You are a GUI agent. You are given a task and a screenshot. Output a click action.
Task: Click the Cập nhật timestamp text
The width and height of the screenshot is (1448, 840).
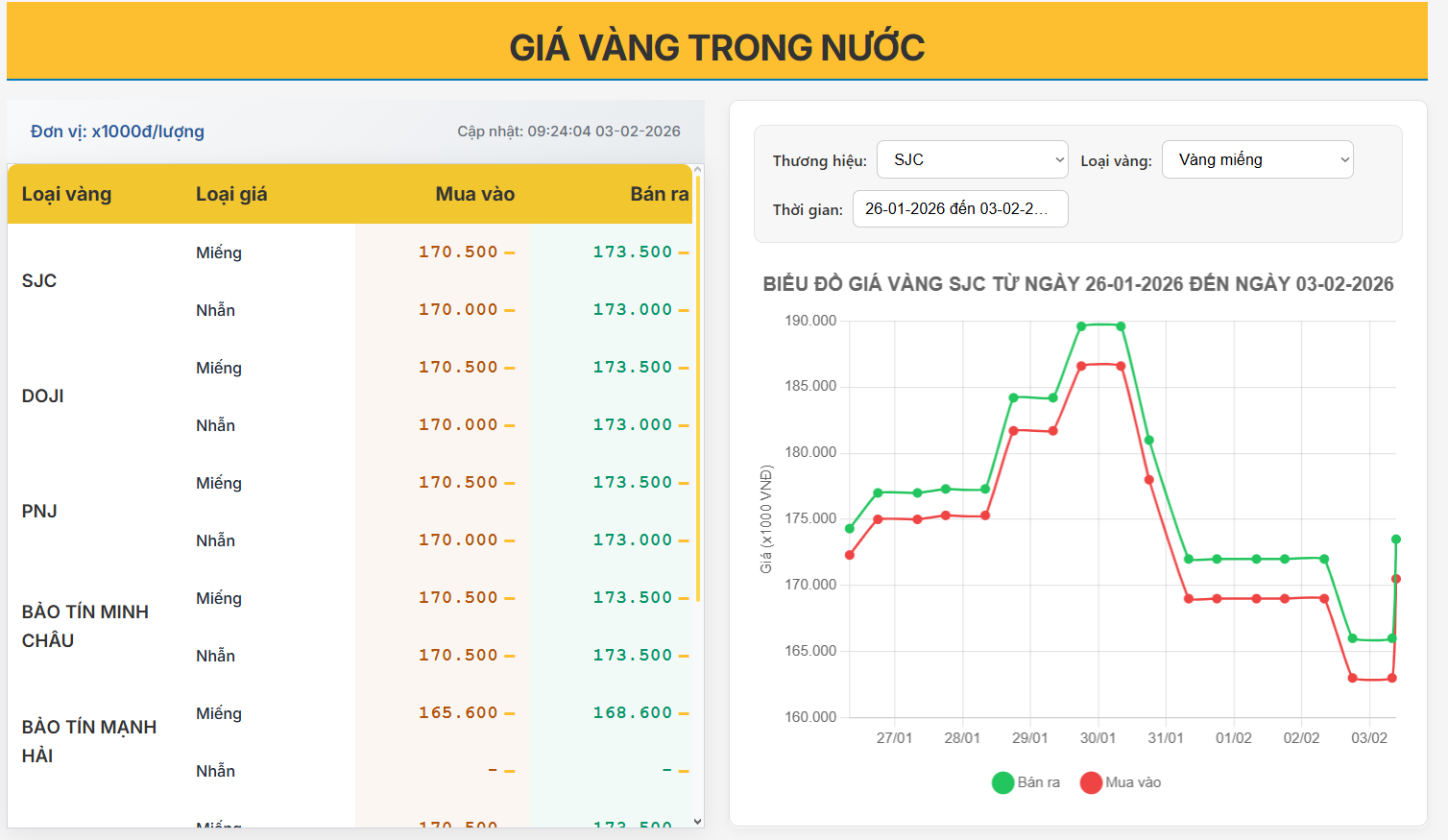(568, 132)
